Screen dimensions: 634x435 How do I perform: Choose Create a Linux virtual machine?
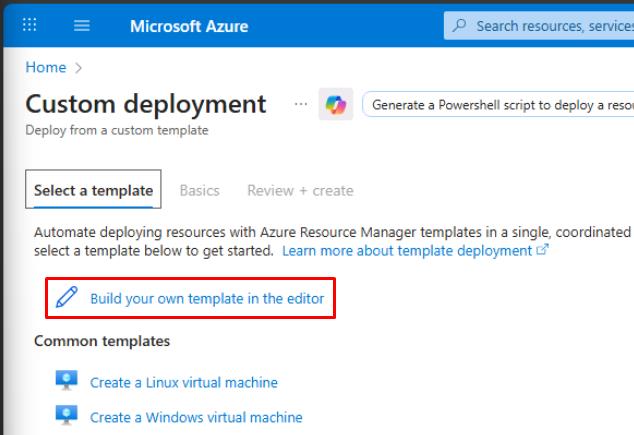[184, 382]
